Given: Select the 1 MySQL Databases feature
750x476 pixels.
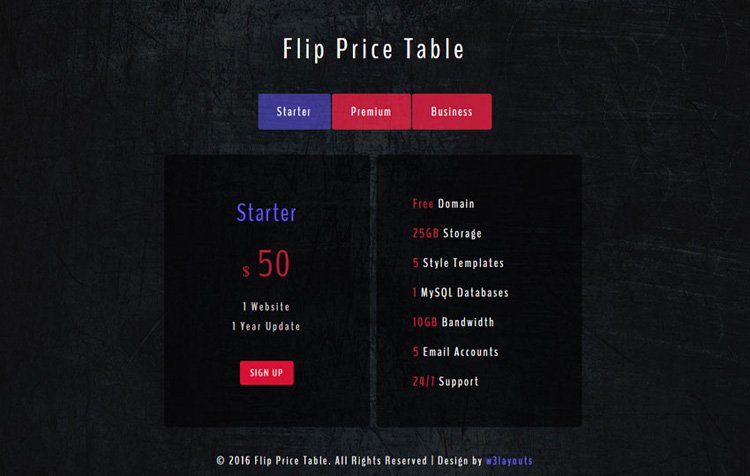Looking at the screenshot, I should point(461,293).
